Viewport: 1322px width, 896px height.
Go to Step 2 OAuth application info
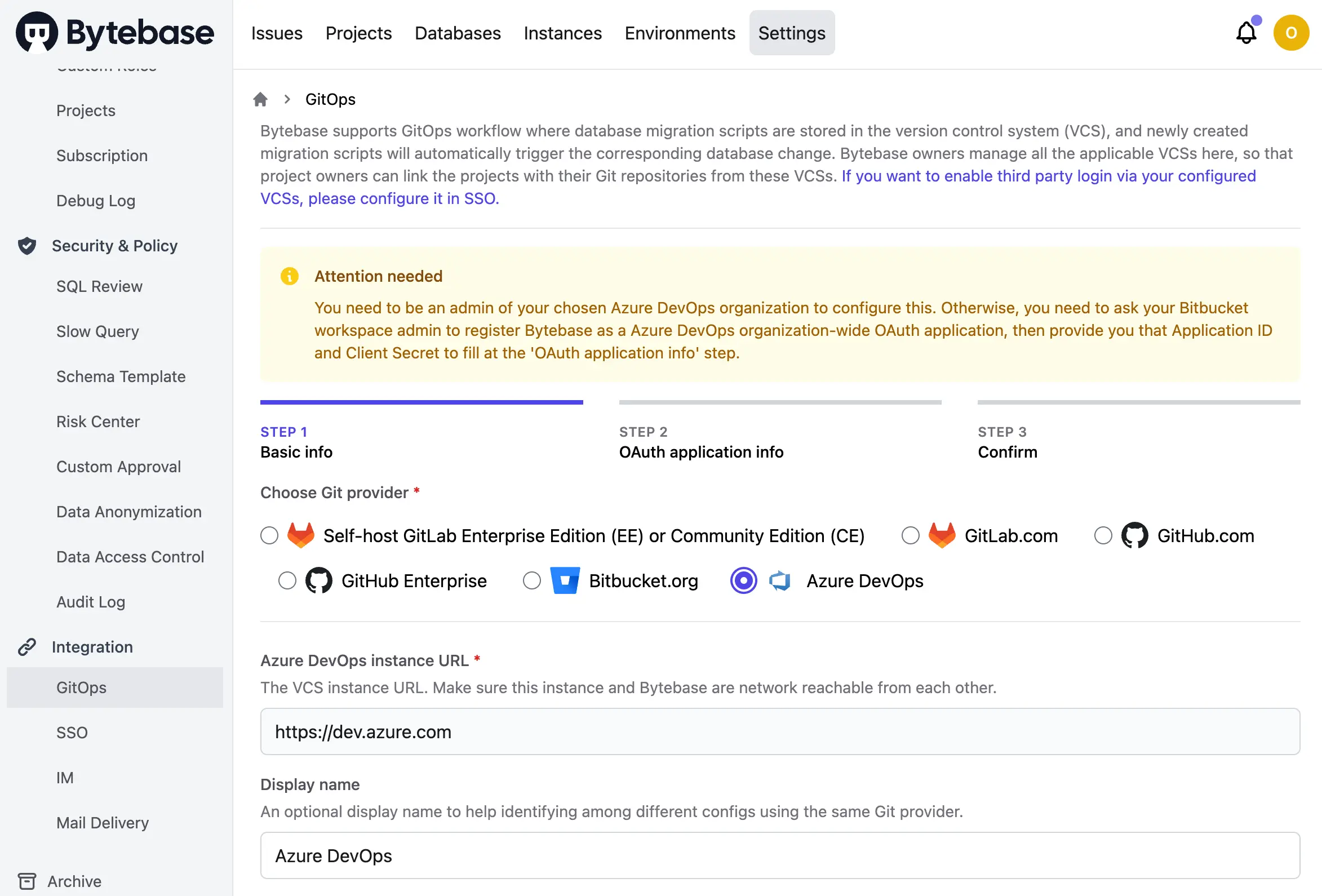pyautogui.click(x=780, y=431)
